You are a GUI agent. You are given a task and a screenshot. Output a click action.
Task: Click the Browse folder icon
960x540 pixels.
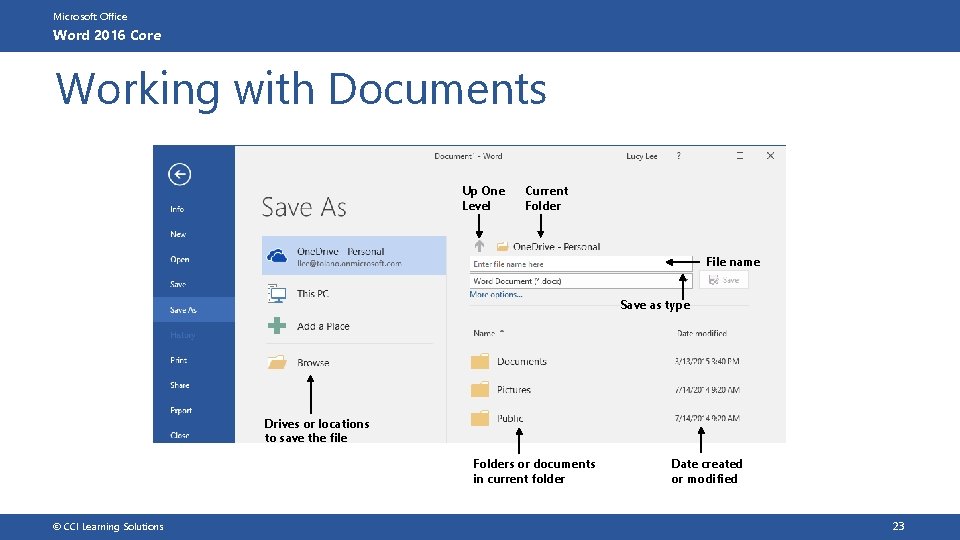tap(277, 362)
